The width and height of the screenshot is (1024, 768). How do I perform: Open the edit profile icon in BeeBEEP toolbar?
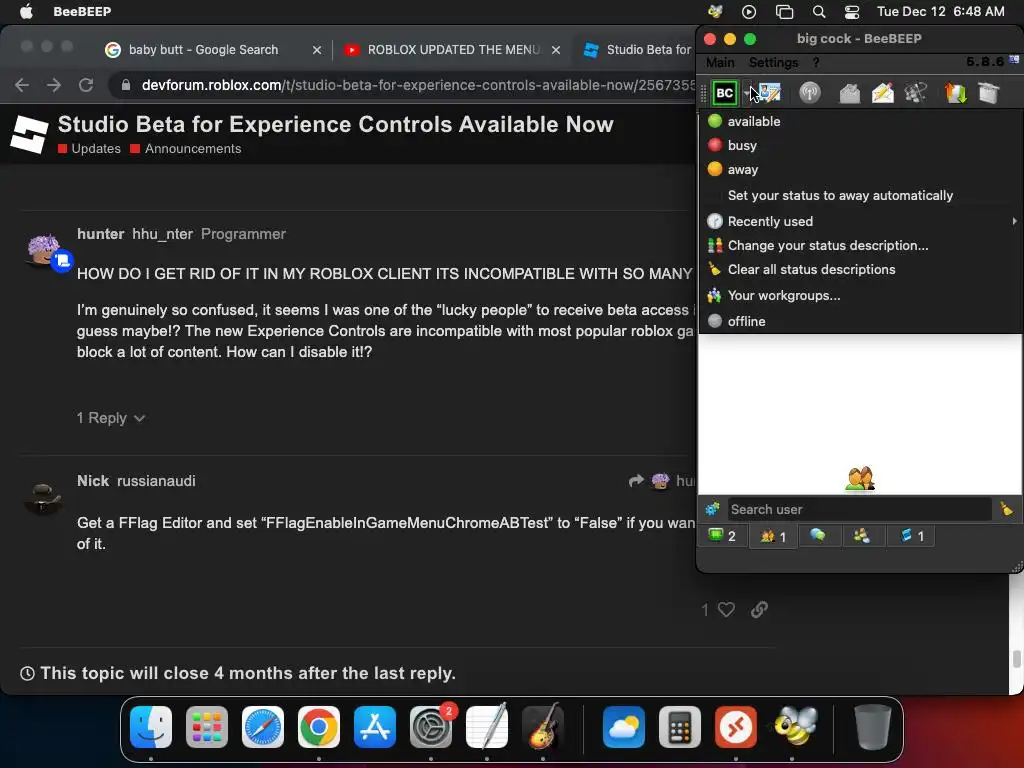point(769,93)
